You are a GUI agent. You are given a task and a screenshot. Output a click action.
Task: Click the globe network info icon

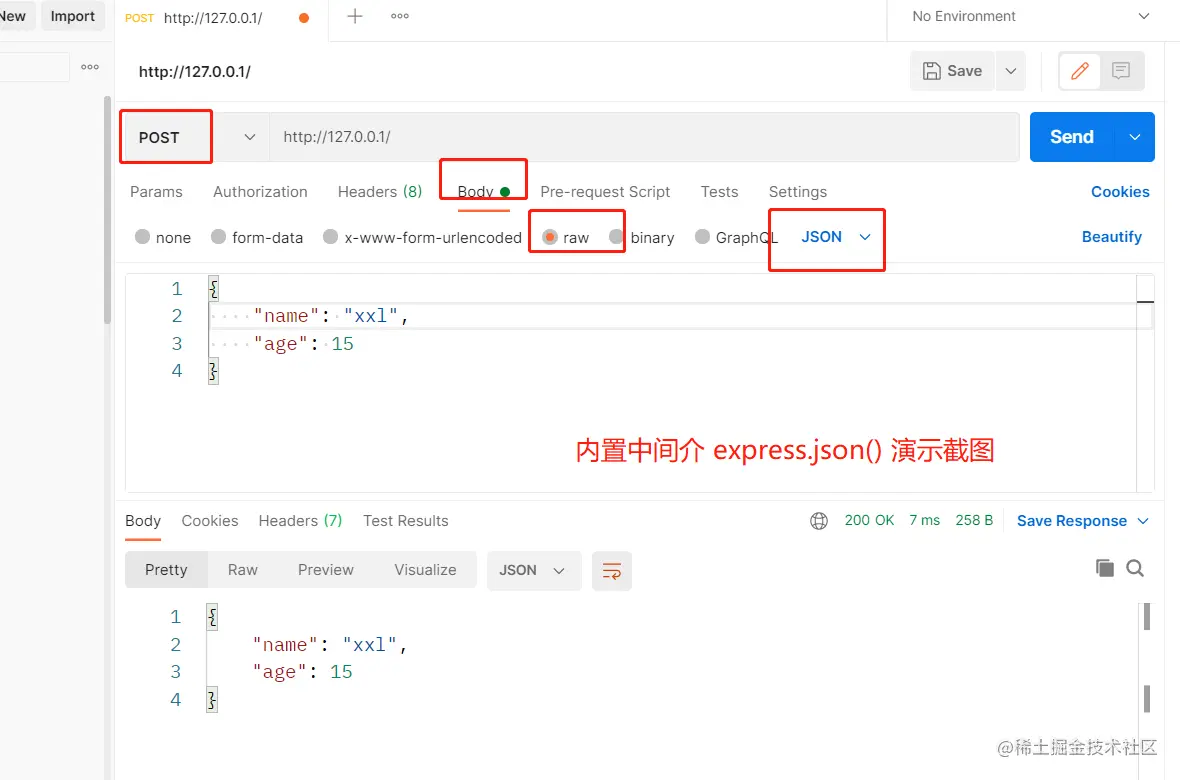(819, 520)
